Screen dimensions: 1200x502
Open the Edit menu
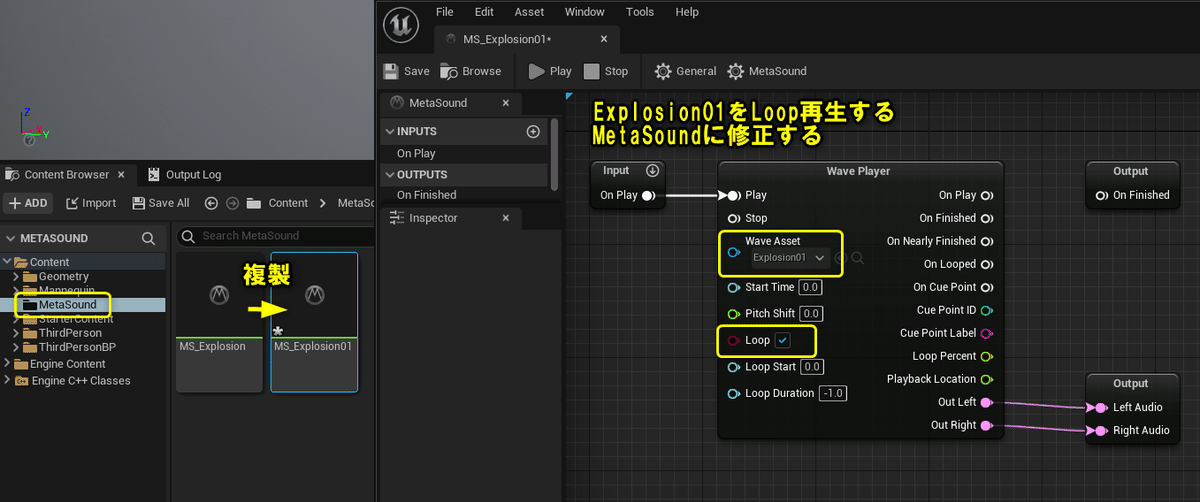point(484,12)
